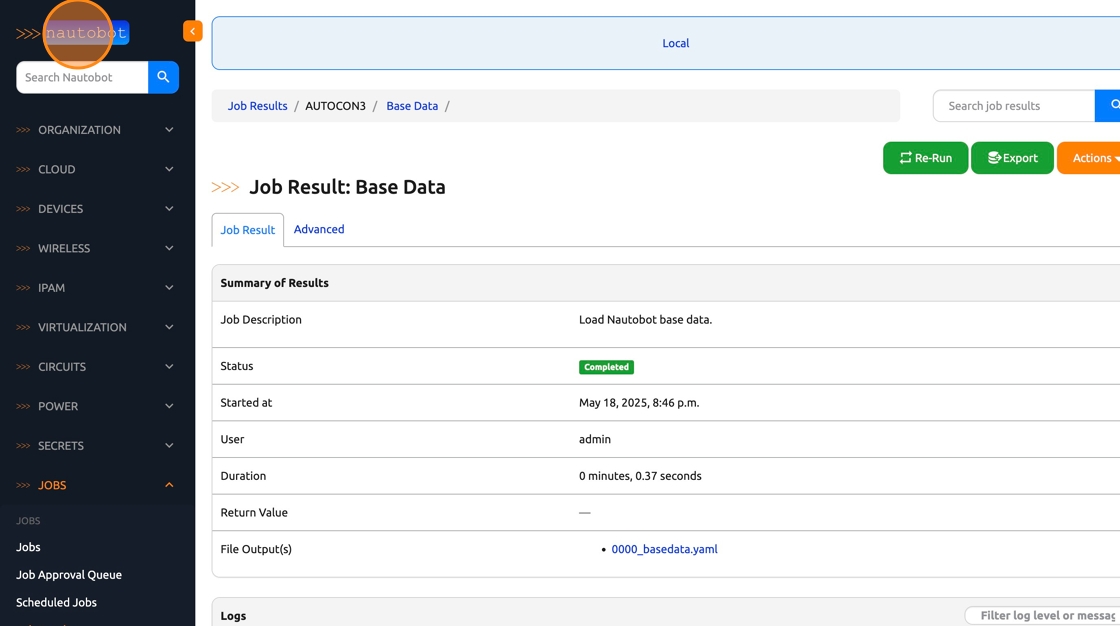
Task: Expand the Devices menu section
Action: coord(95,209)
